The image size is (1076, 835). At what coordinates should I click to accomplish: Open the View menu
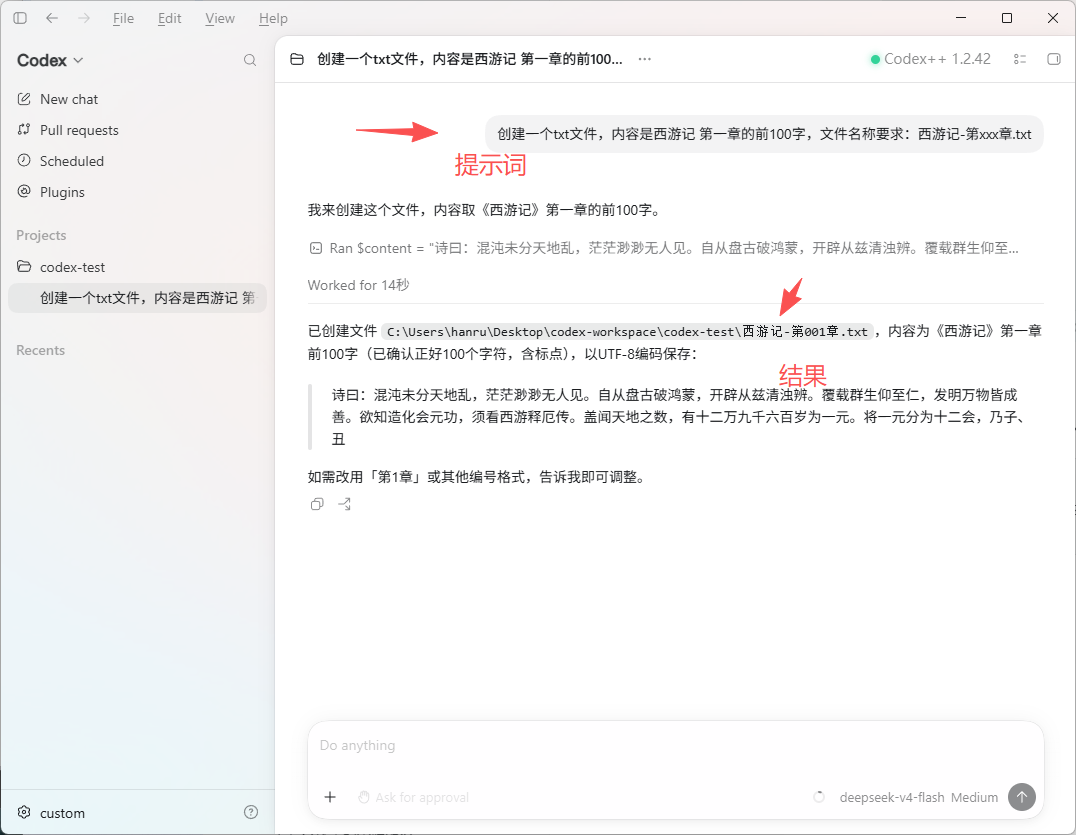(220, 19)
